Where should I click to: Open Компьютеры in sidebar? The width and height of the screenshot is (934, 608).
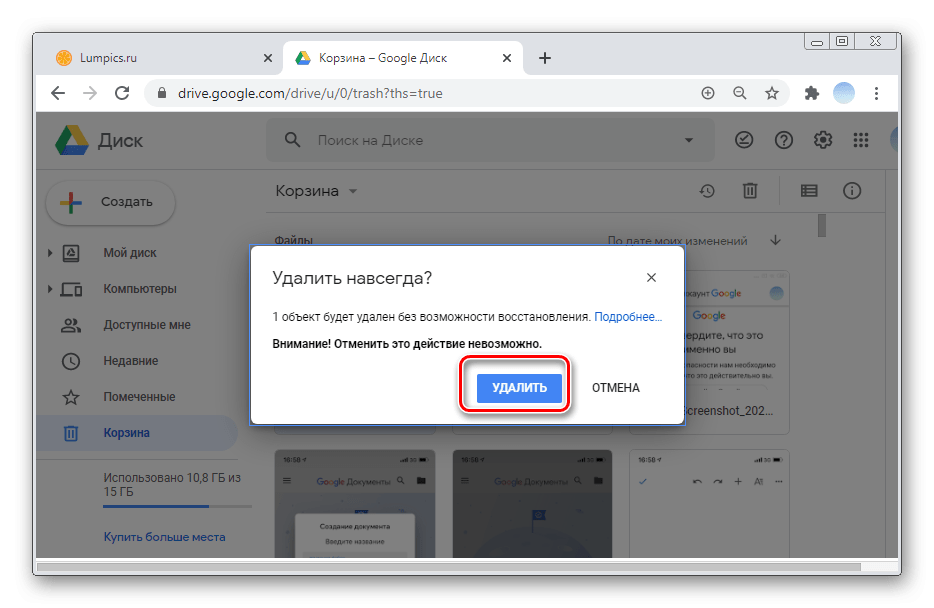[140, 289]
